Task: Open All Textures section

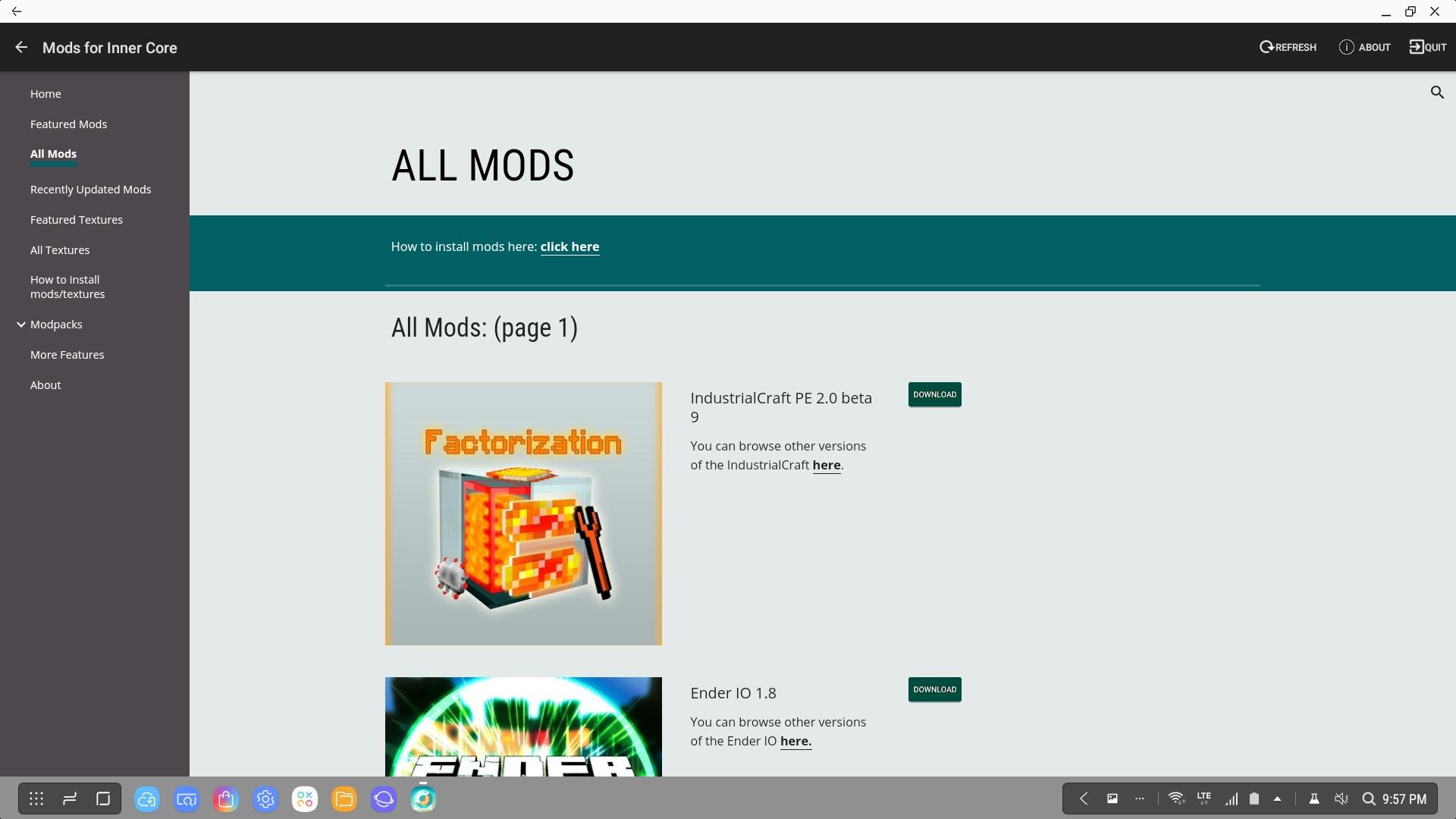Action: click(x=60, y=250)
